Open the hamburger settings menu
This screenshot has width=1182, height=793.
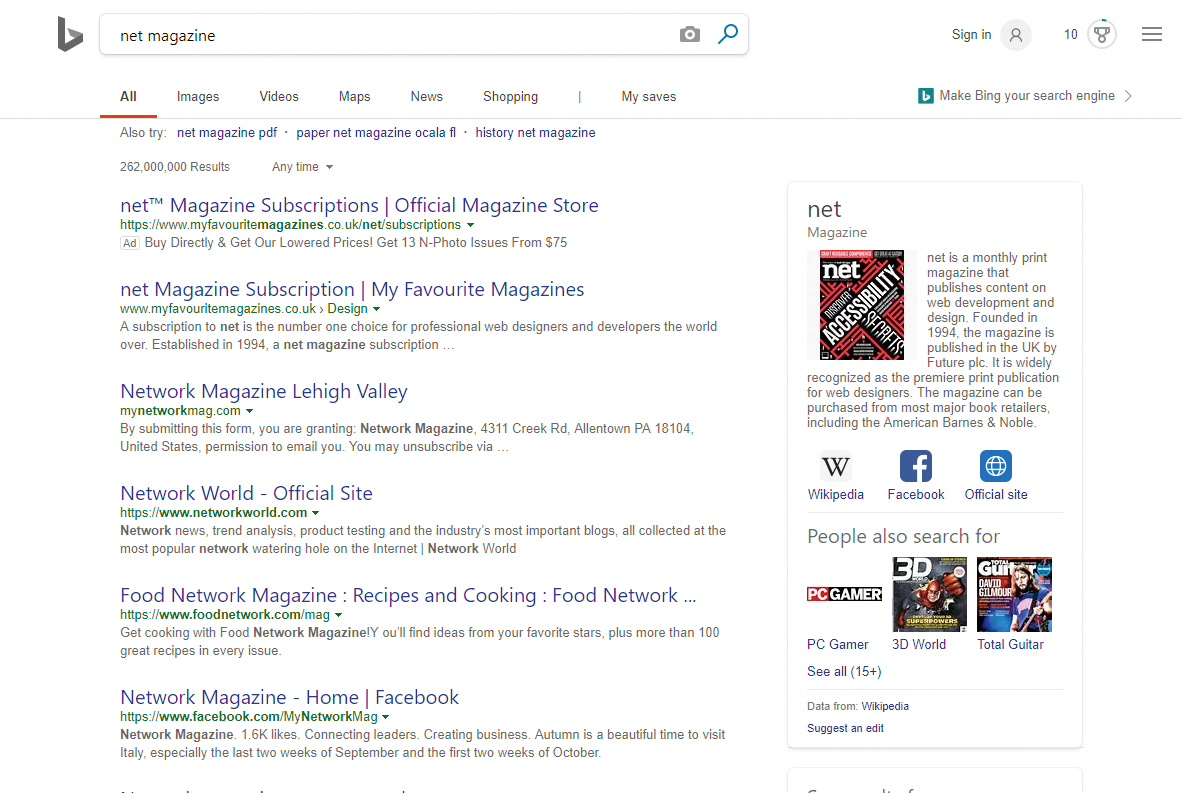pyautogui.click(x=1152, y=35)
